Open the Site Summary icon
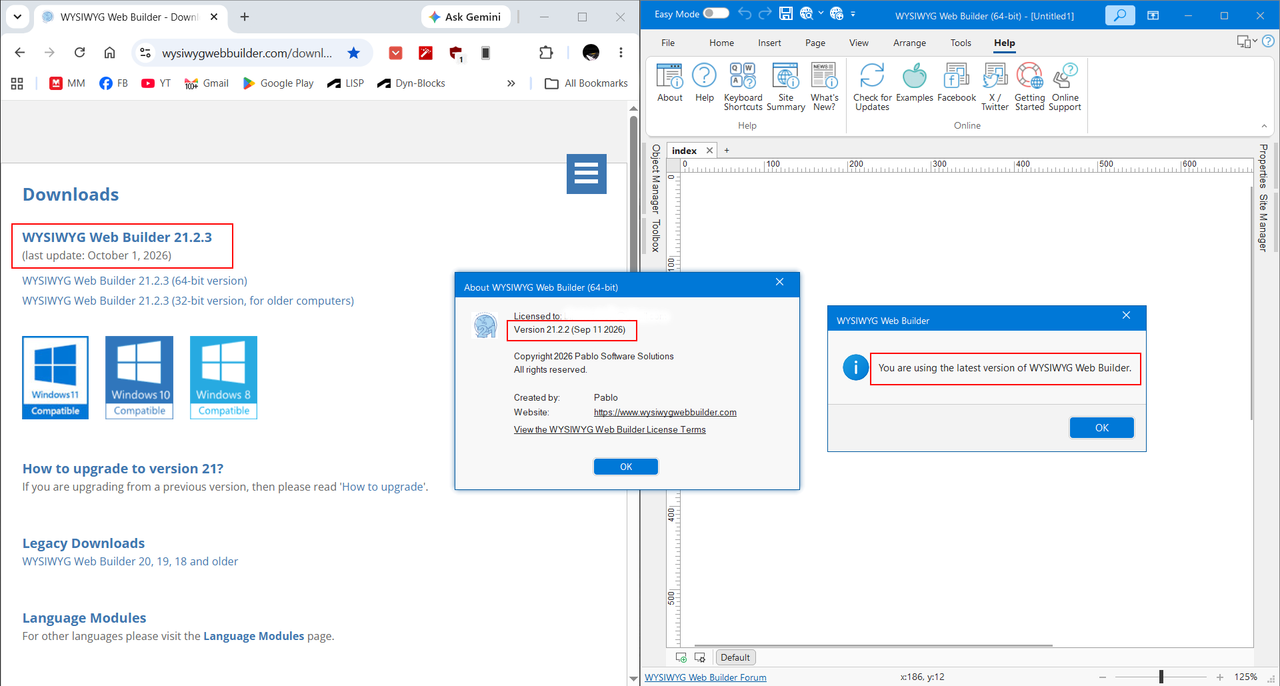Image resolution: width=1280 pixels, height=686 pixels. pos(786,87)
